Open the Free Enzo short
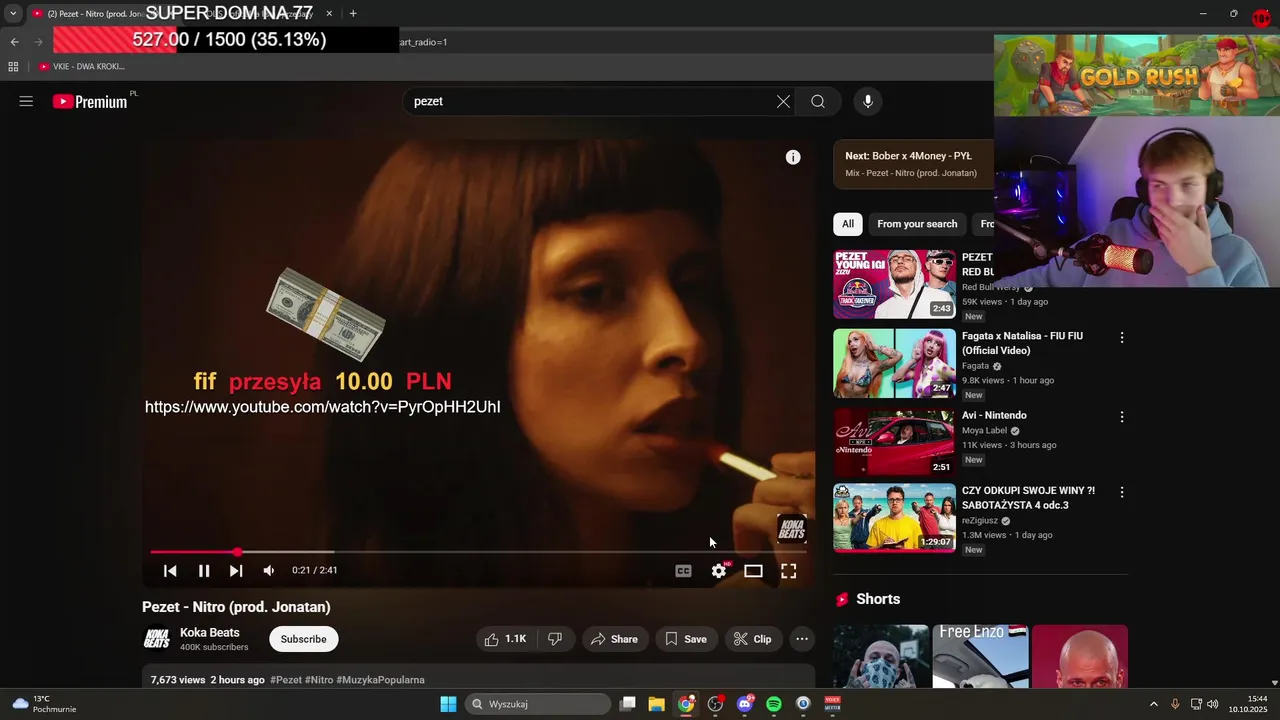The image size is (1280, 720). coord(980,656)
